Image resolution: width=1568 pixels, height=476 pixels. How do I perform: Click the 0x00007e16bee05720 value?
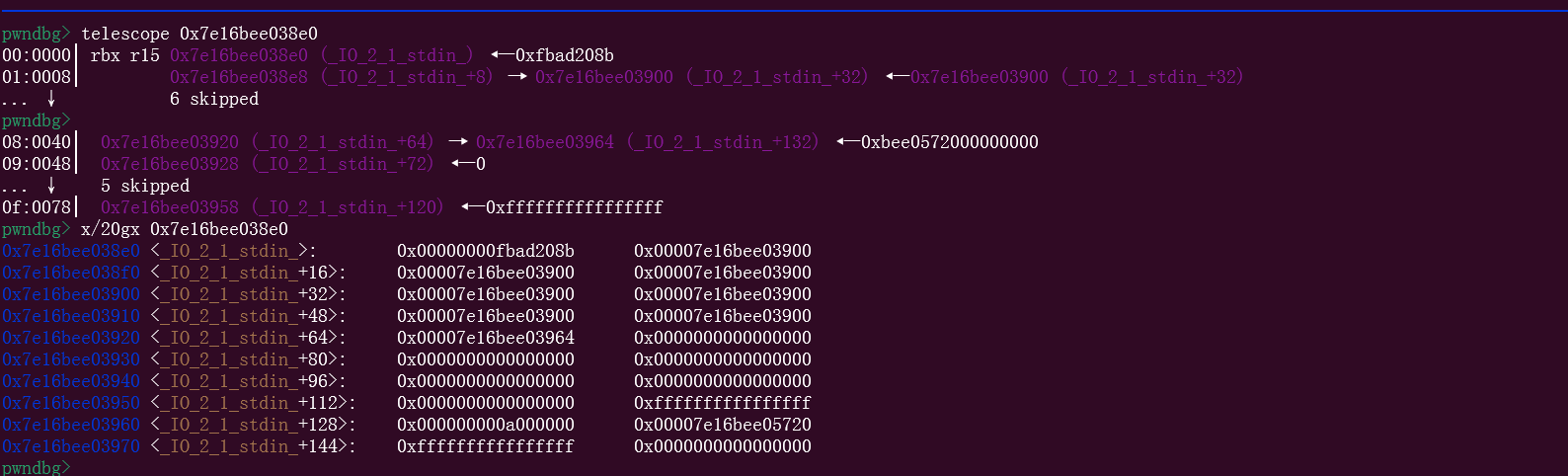tap(723, 425)
